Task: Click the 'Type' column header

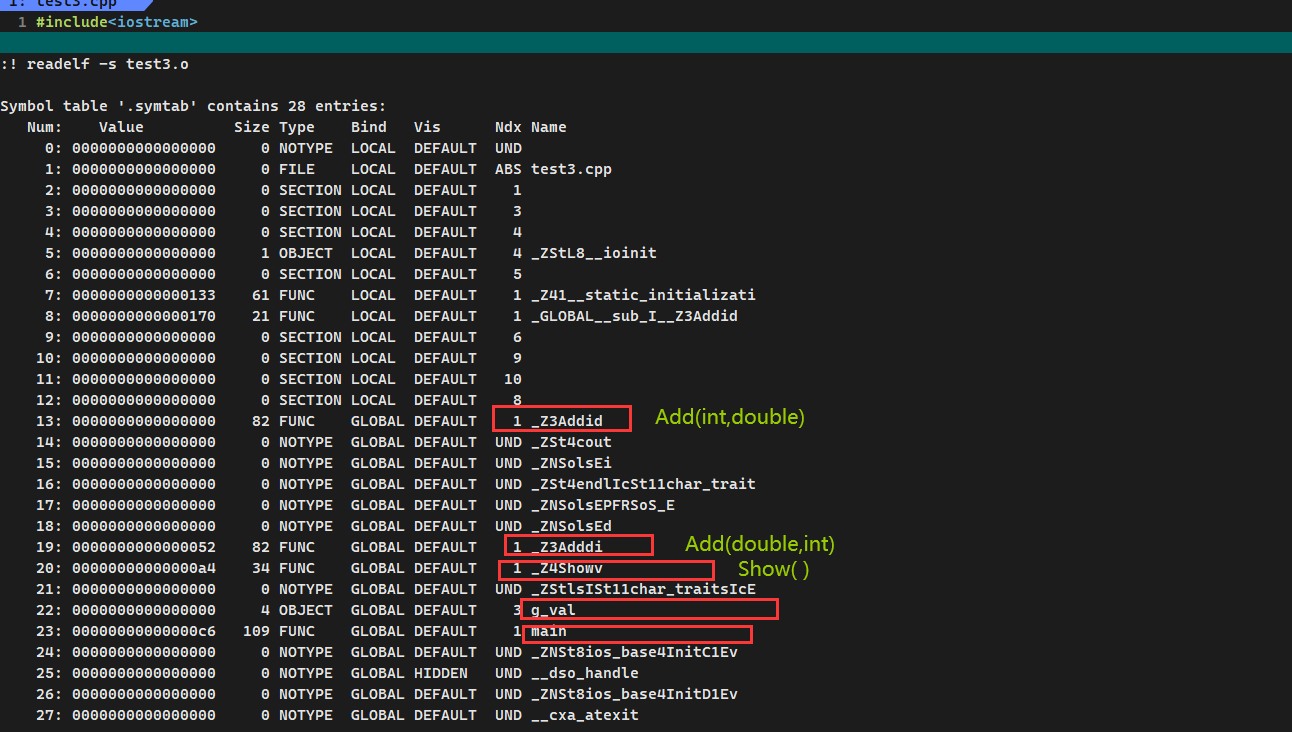Action: click(297, 127)
